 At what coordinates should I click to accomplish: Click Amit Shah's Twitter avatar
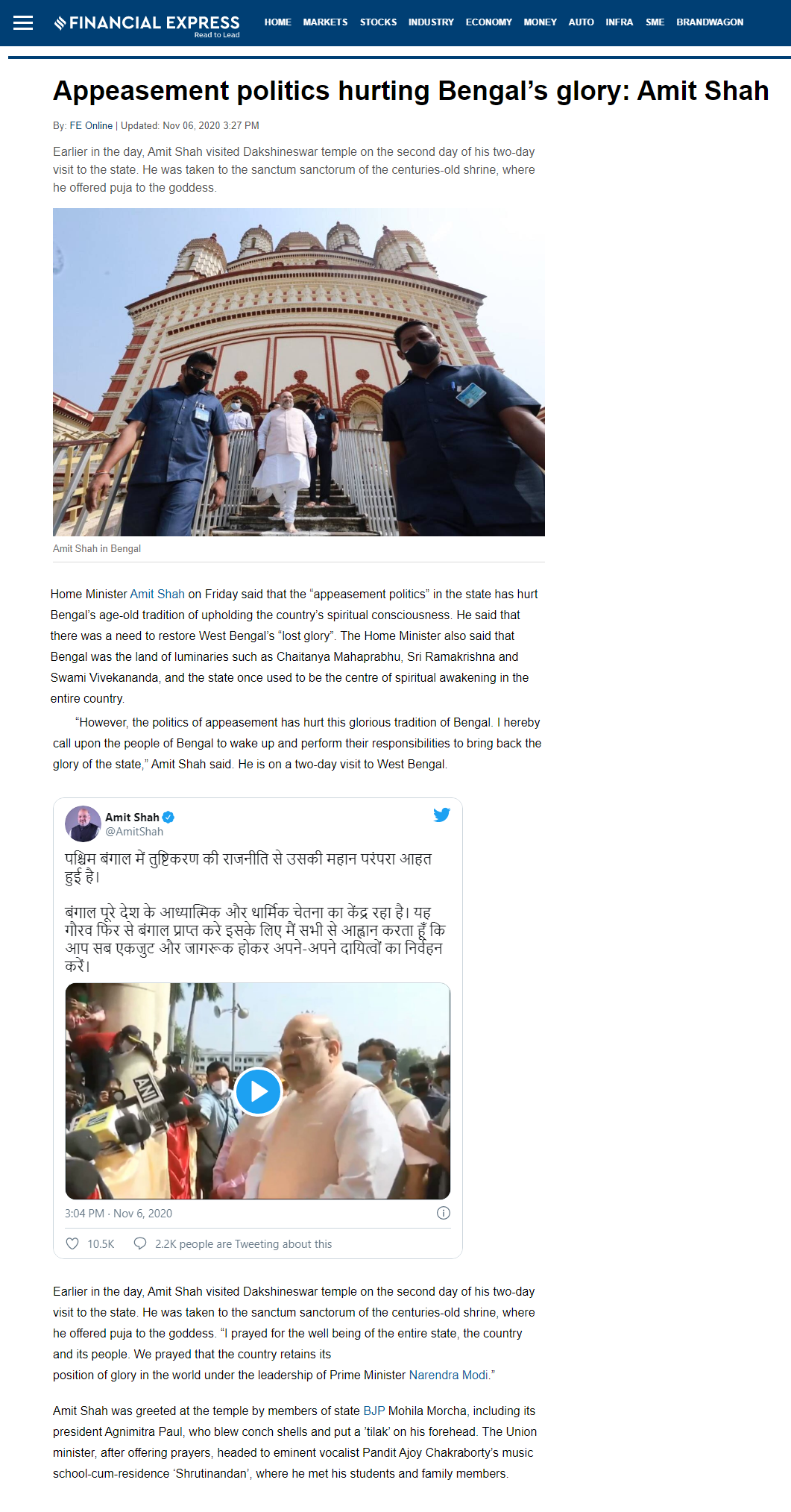(83, 824)
